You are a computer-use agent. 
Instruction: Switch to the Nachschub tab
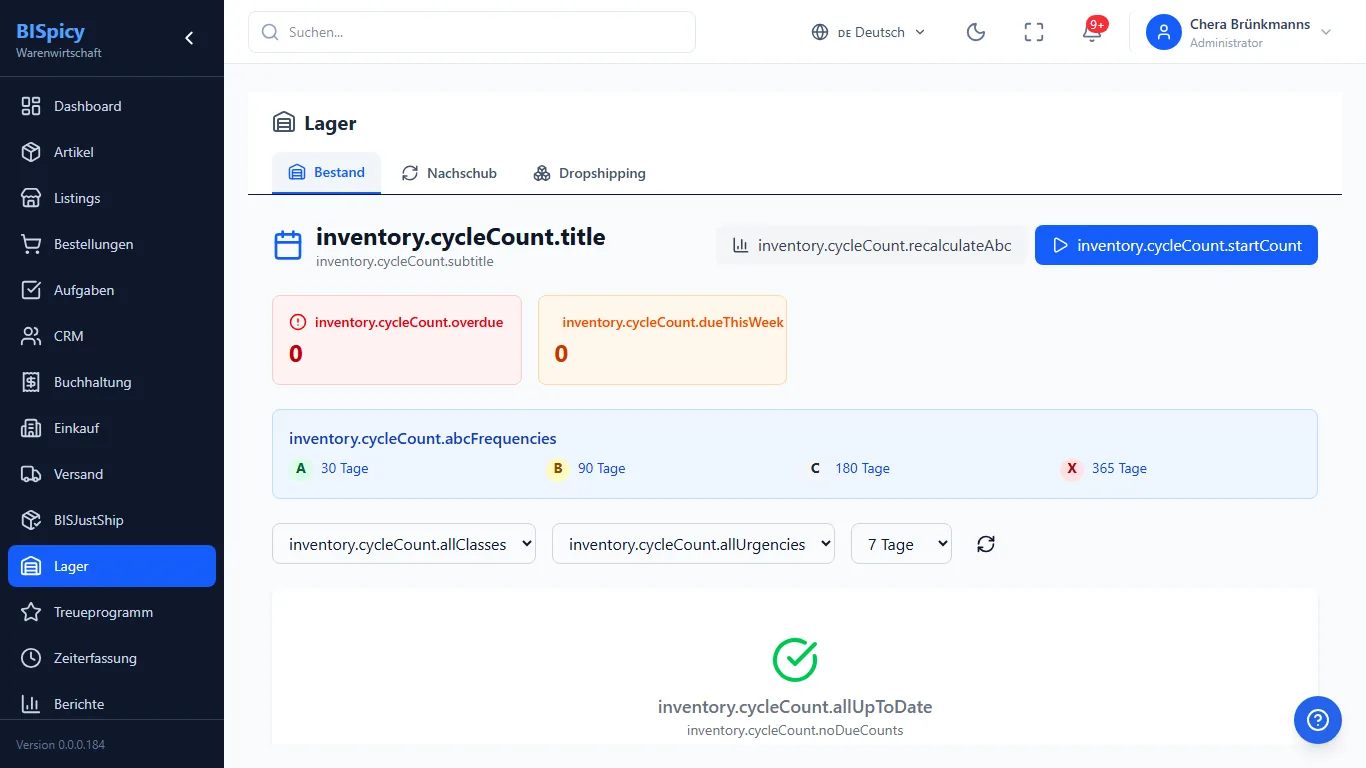pyautogui.click(x=449, y=173)
